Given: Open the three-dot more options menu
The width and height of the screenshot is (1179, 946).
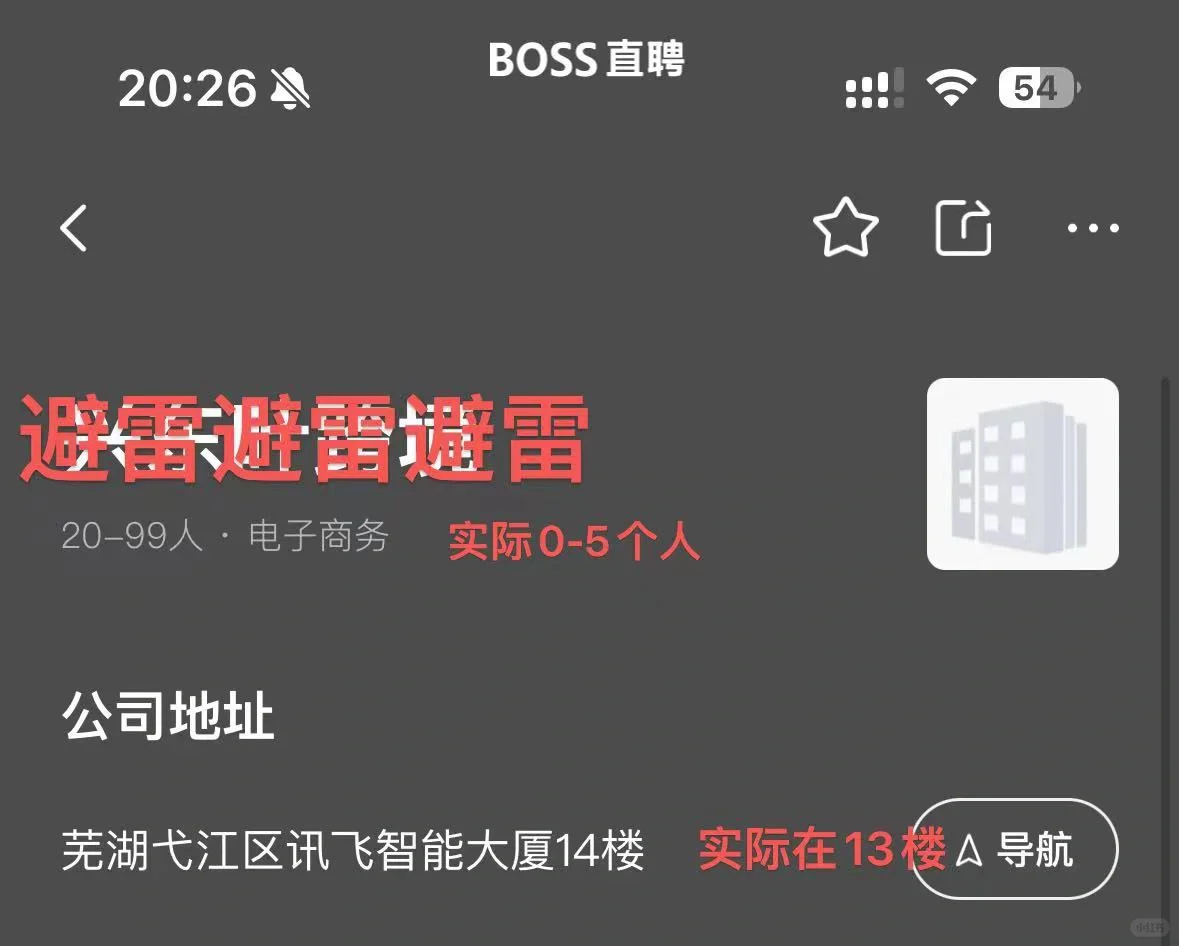Looking at the screenshot, I should click(x=1093, y=228).
